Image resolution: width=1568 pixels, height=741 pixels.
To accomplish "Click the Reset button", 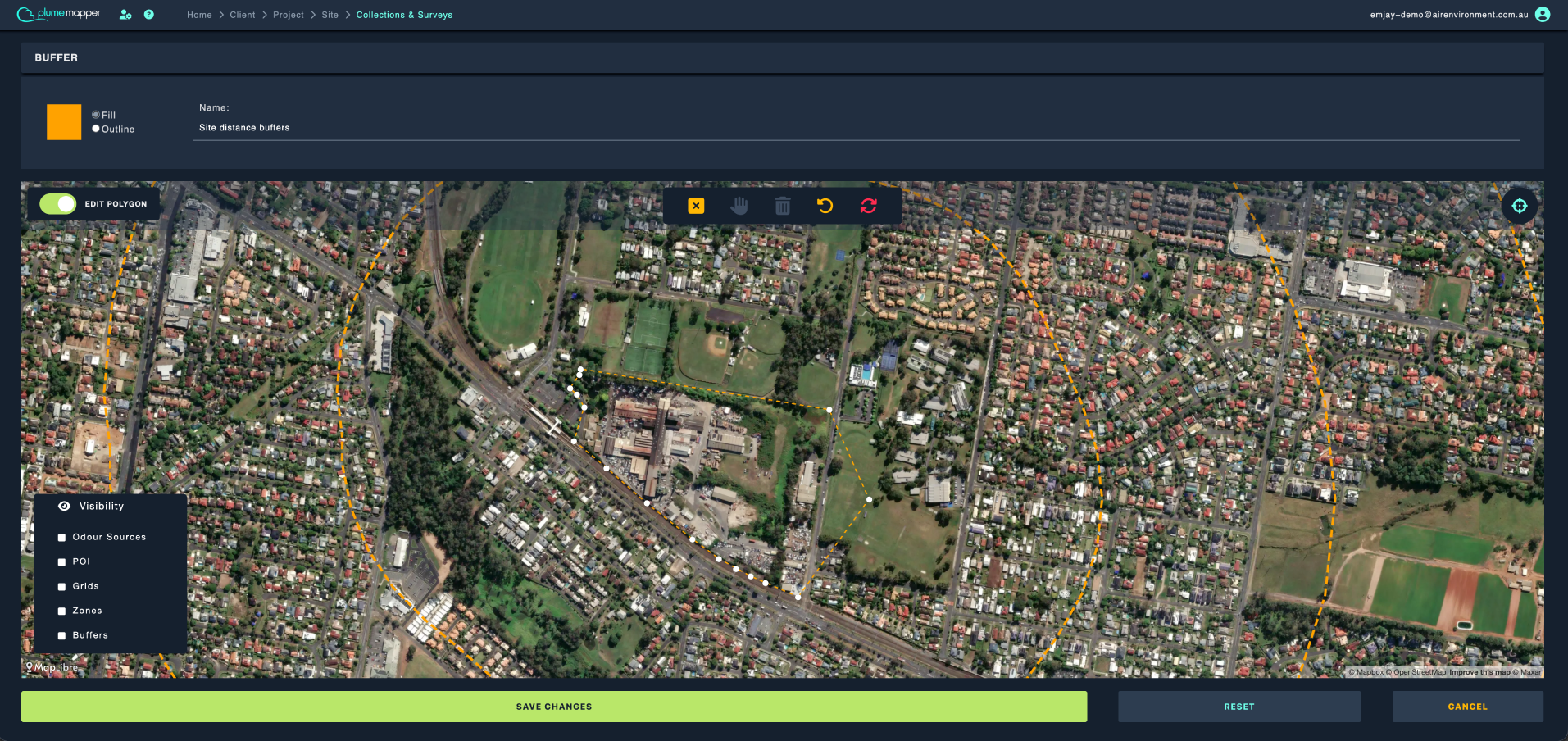I will coord(1239,707).
